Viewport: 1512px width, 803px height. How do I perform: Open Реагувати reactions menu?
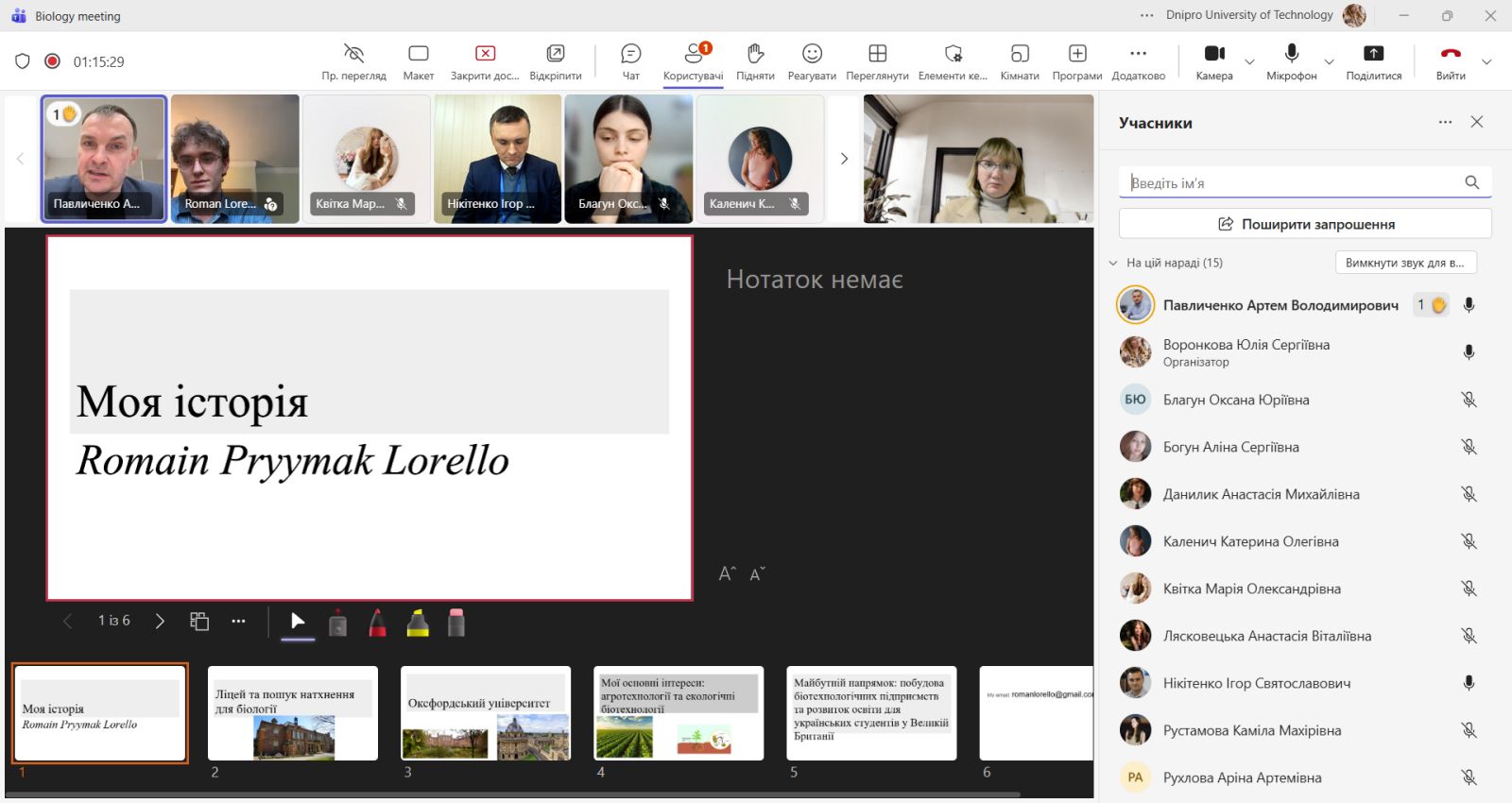pos(812,61)
